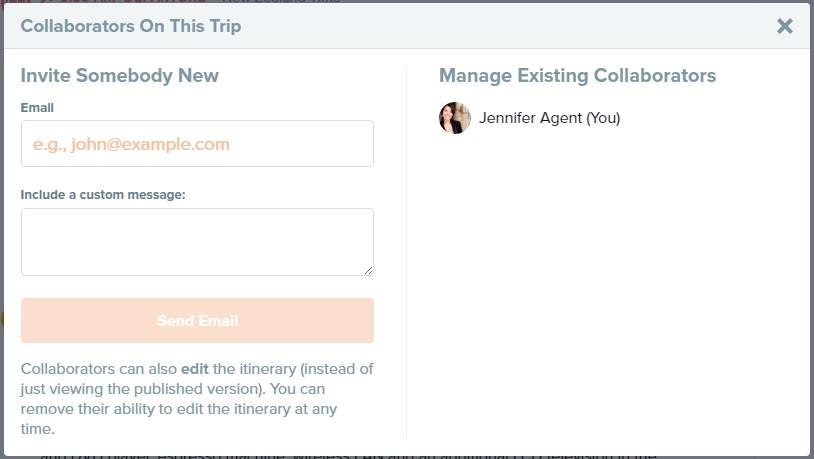
Task: Click the Include a custom message label
Action: pyautogui.click(x=103, y=194)
